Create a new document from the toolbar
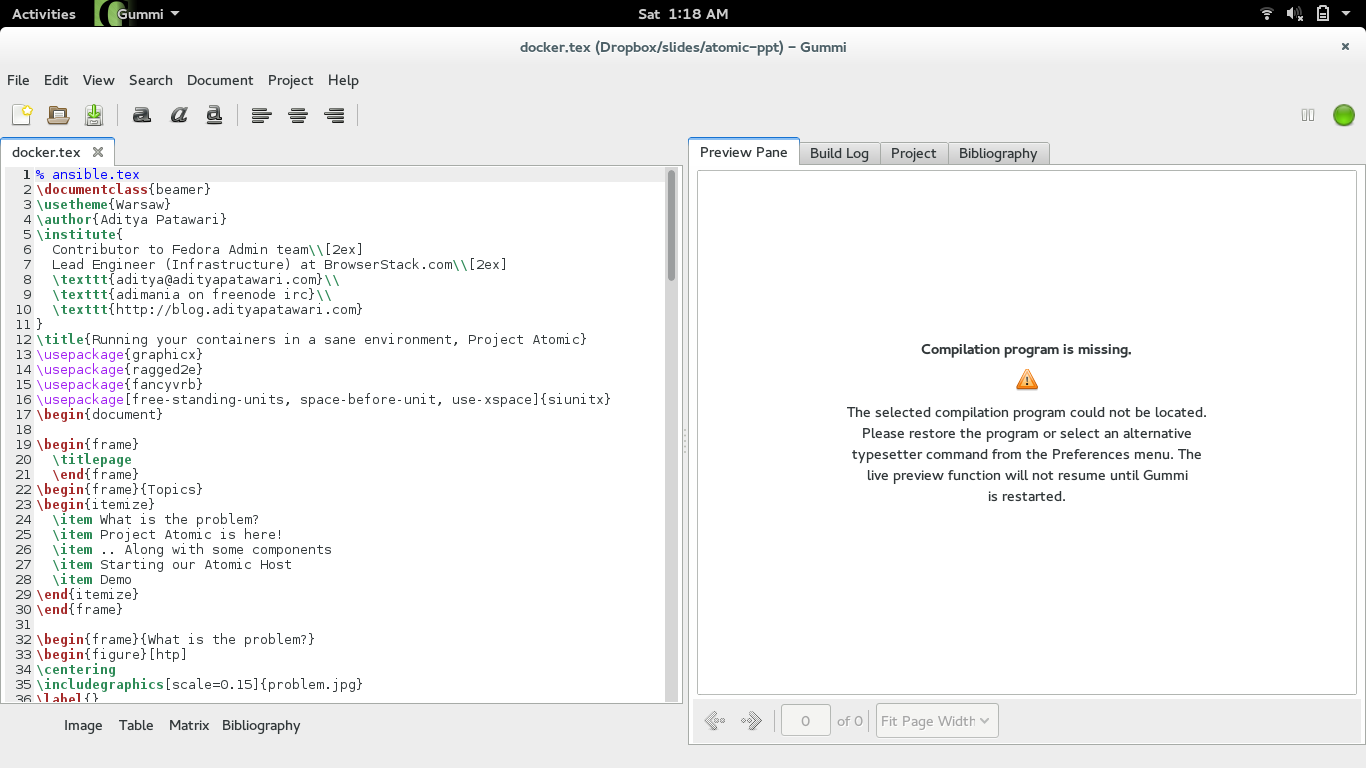 pyautogui.click(x=22, y=115)
